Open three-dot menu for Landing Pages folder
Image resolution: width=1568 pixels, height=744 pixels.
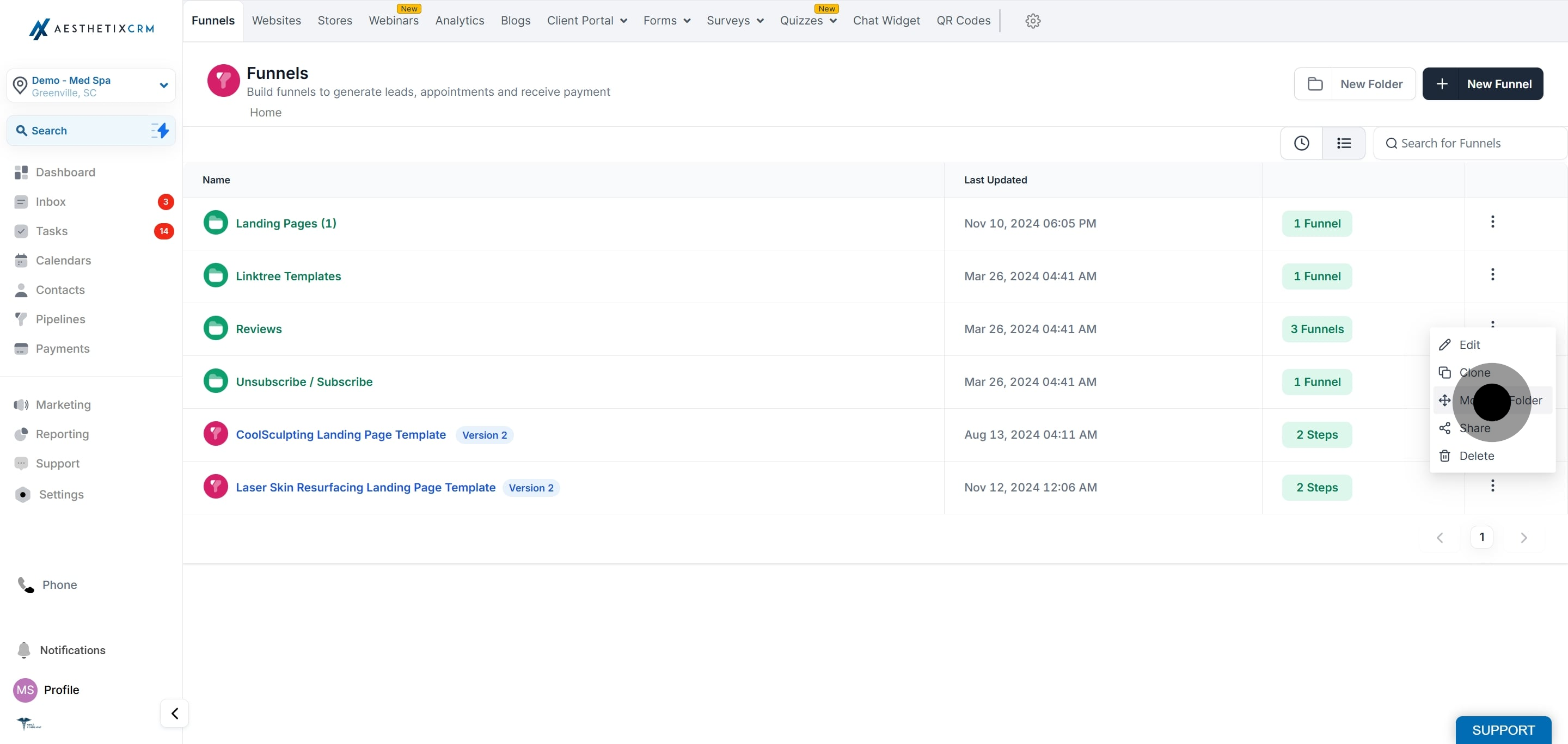[1492, 222]
